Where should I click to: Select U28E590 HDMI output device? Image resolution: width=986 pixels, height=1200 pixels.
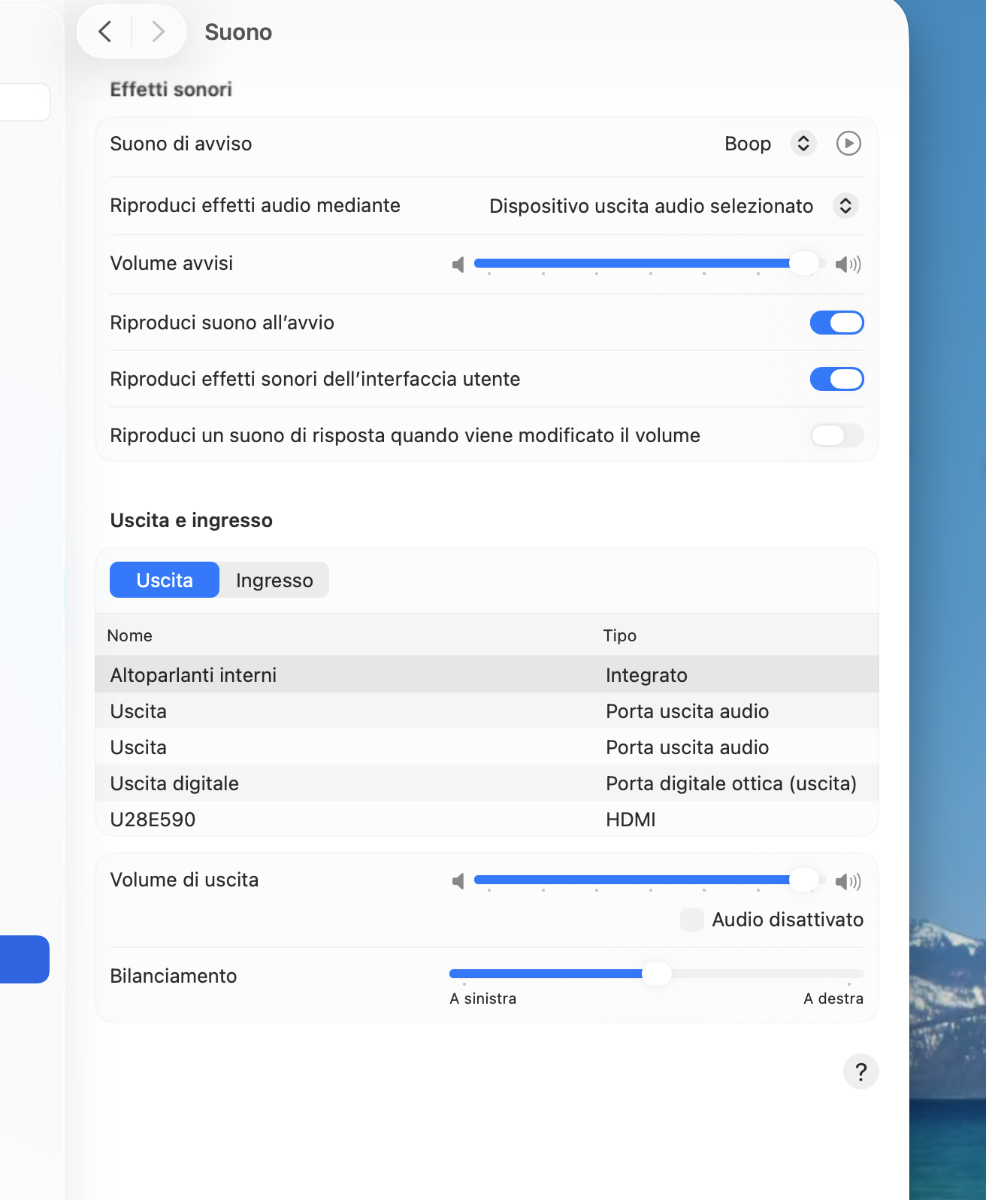487,819
